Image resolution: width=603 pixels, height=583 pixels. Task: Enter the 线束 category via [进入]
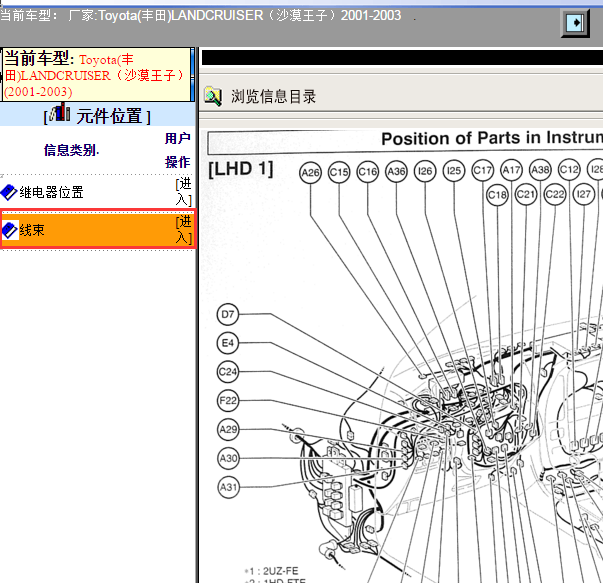(x=184, y=229)
